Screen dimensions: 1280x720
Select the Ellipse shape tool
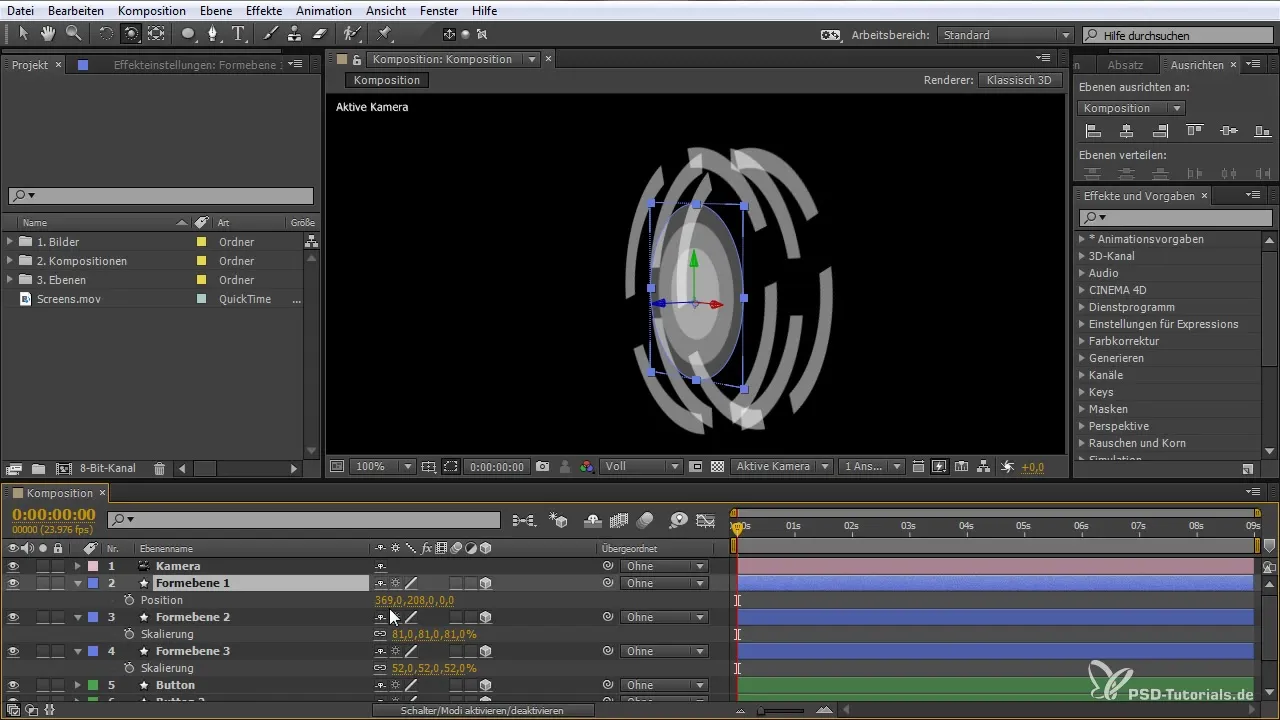[188, 33]
